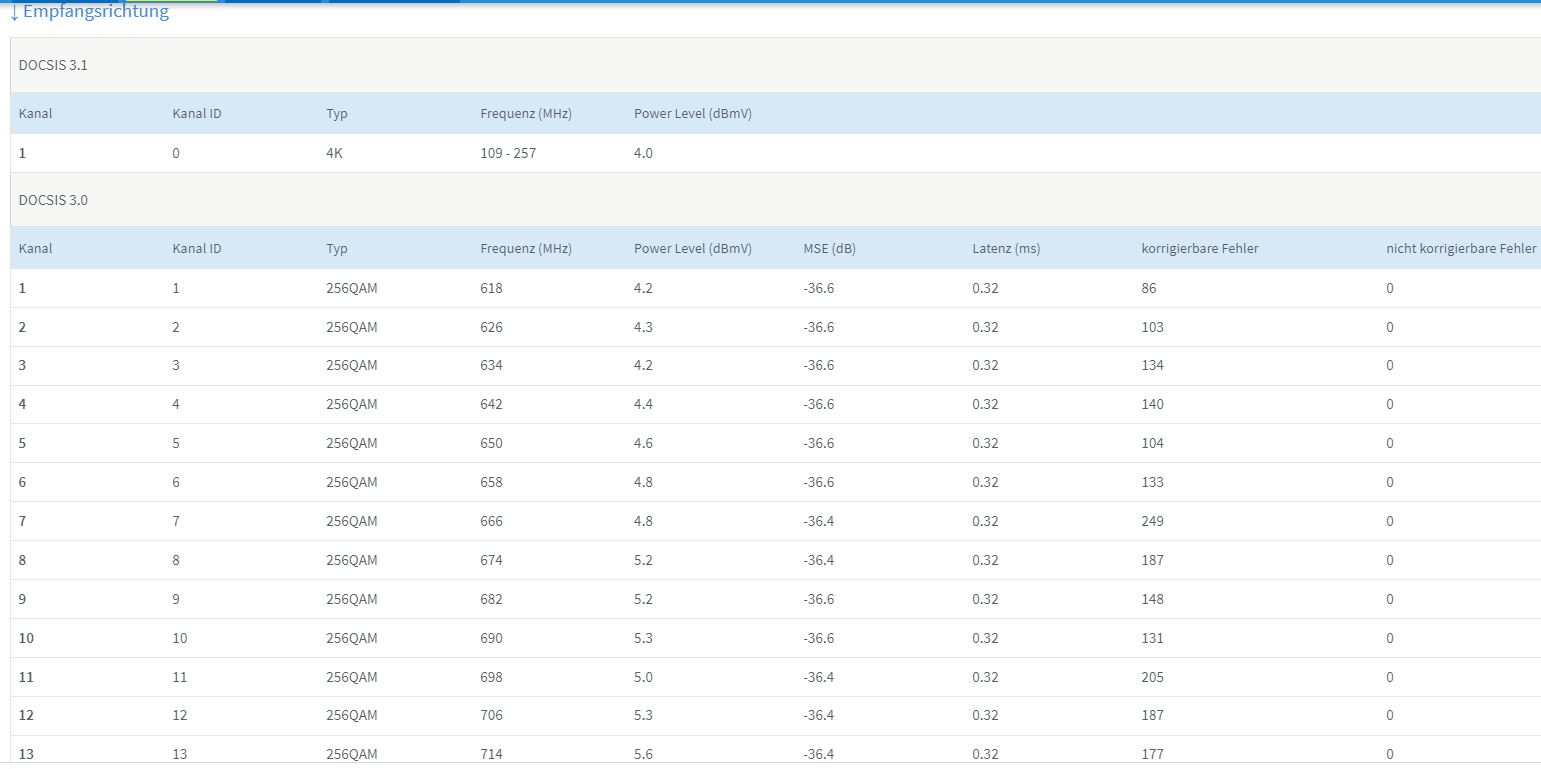Select the 4.4 power level cell
This screenshot has height=769, width=1541.
[x=643, y=404]
